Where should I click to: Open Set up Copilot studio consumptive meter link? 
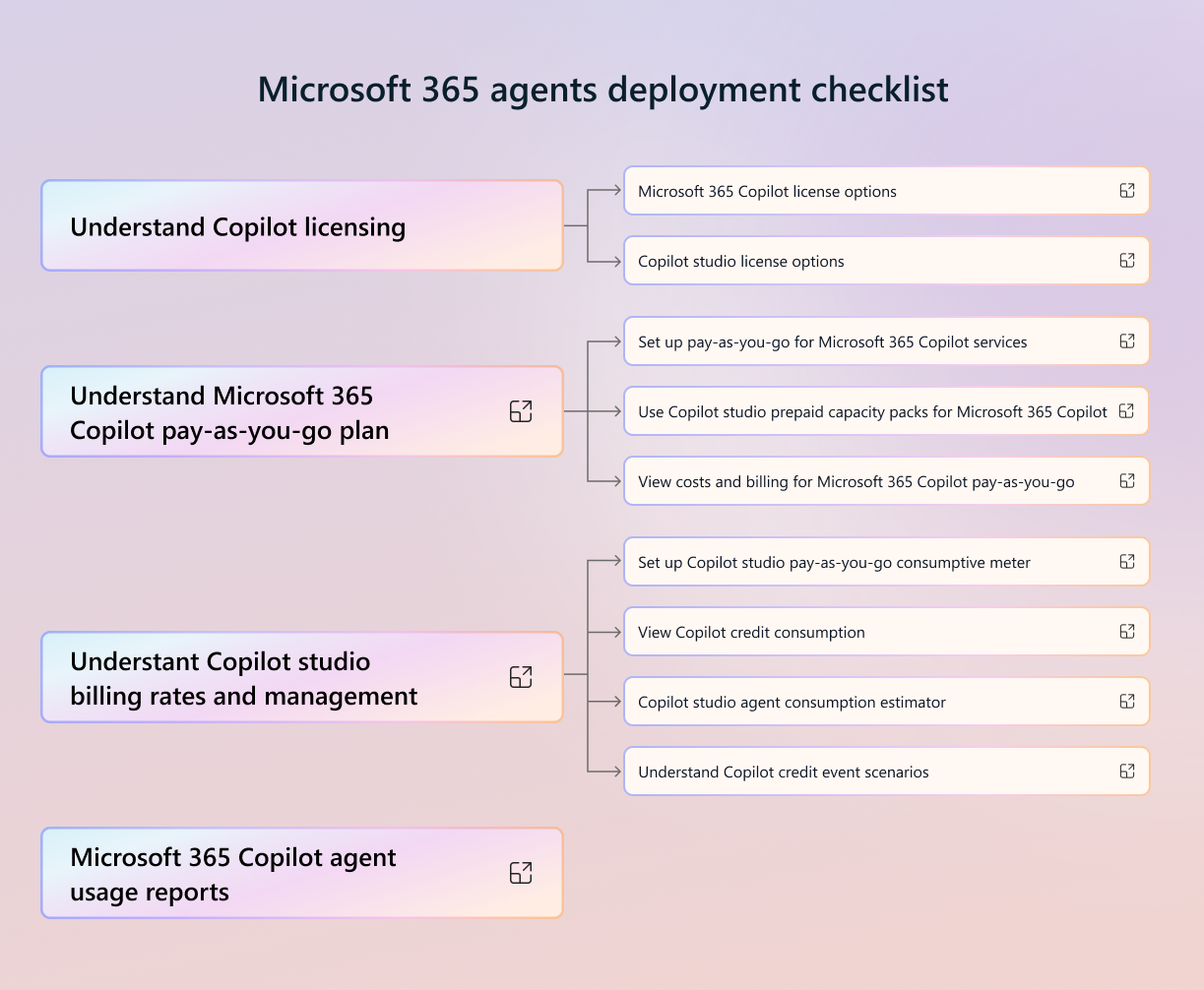(887, 562)
